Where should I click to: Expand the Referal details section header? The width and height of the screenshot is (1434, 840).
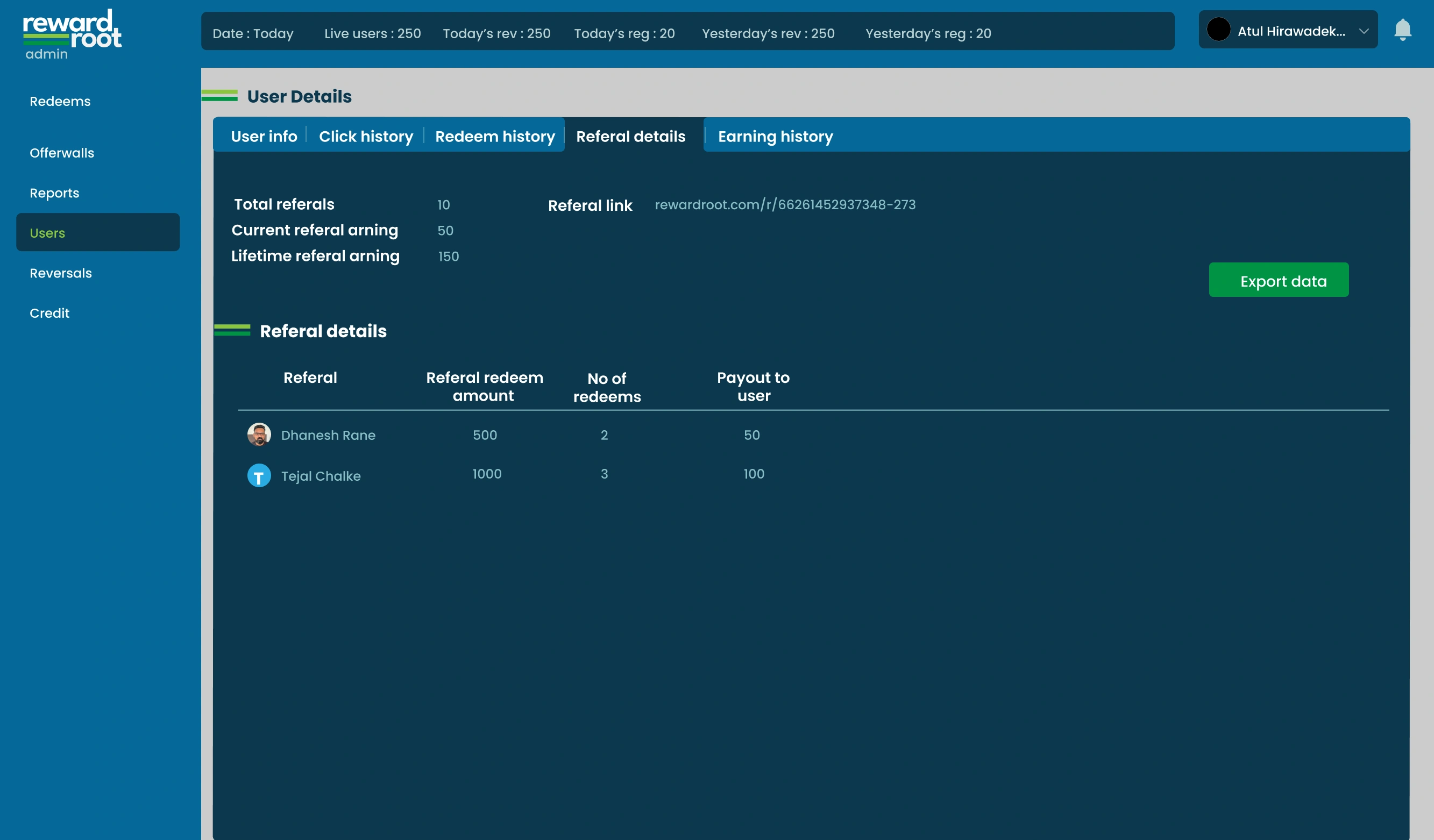[323, 331]
